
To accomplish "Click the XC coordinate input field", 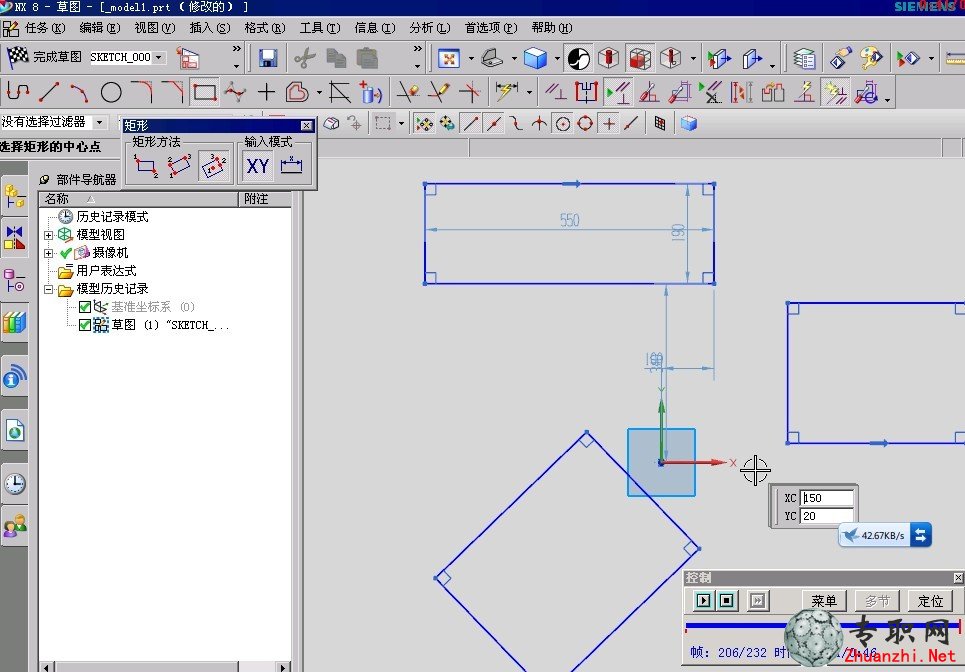I will (827, 498).
